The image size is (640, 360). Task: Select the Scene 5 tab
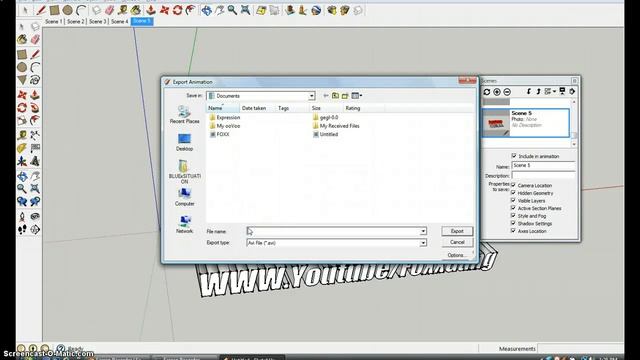(142, 21)
